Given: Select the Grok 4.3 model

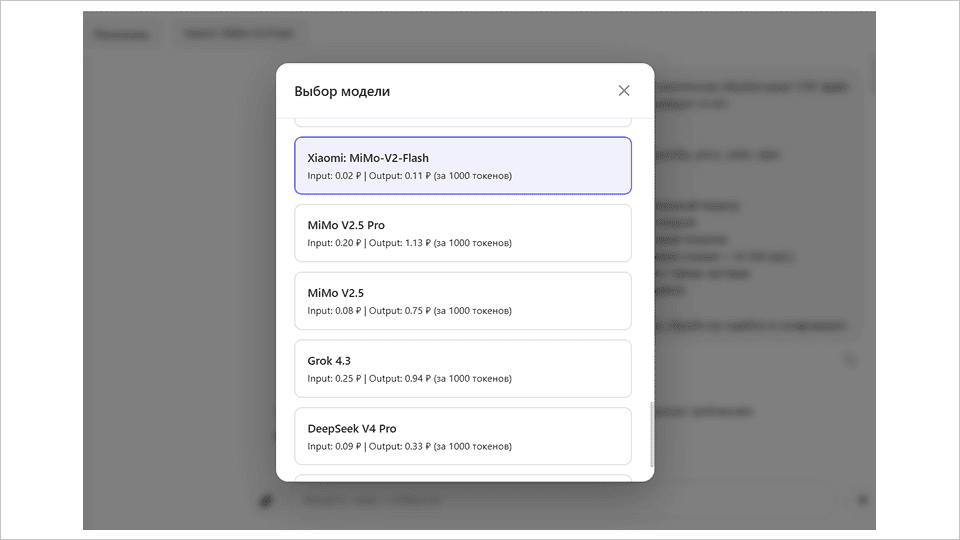Looking at the screenshot, I should (463, 369).
